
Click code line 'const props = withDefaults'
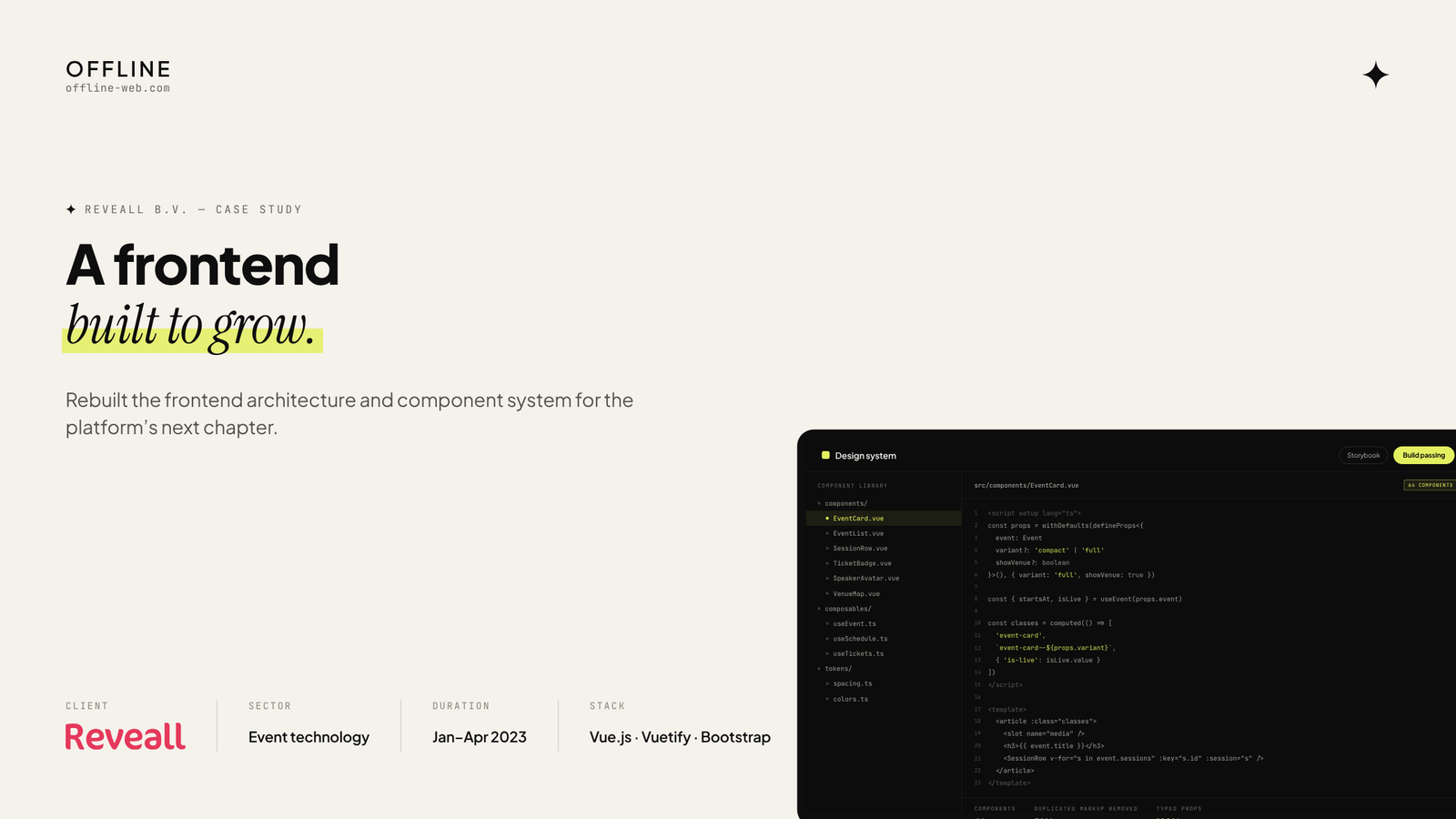tap(1065, 525)
